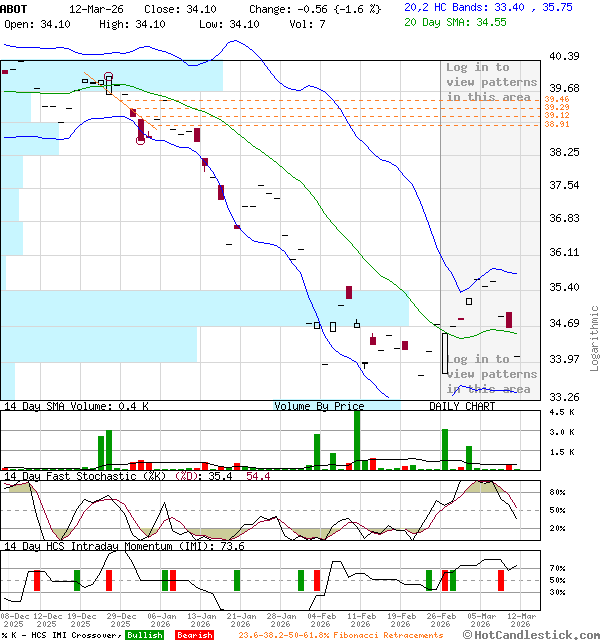This screenshot has height=640, width=600.
Task: Click the red candle near the 35.40 level
Action: (x=350, y=292)
